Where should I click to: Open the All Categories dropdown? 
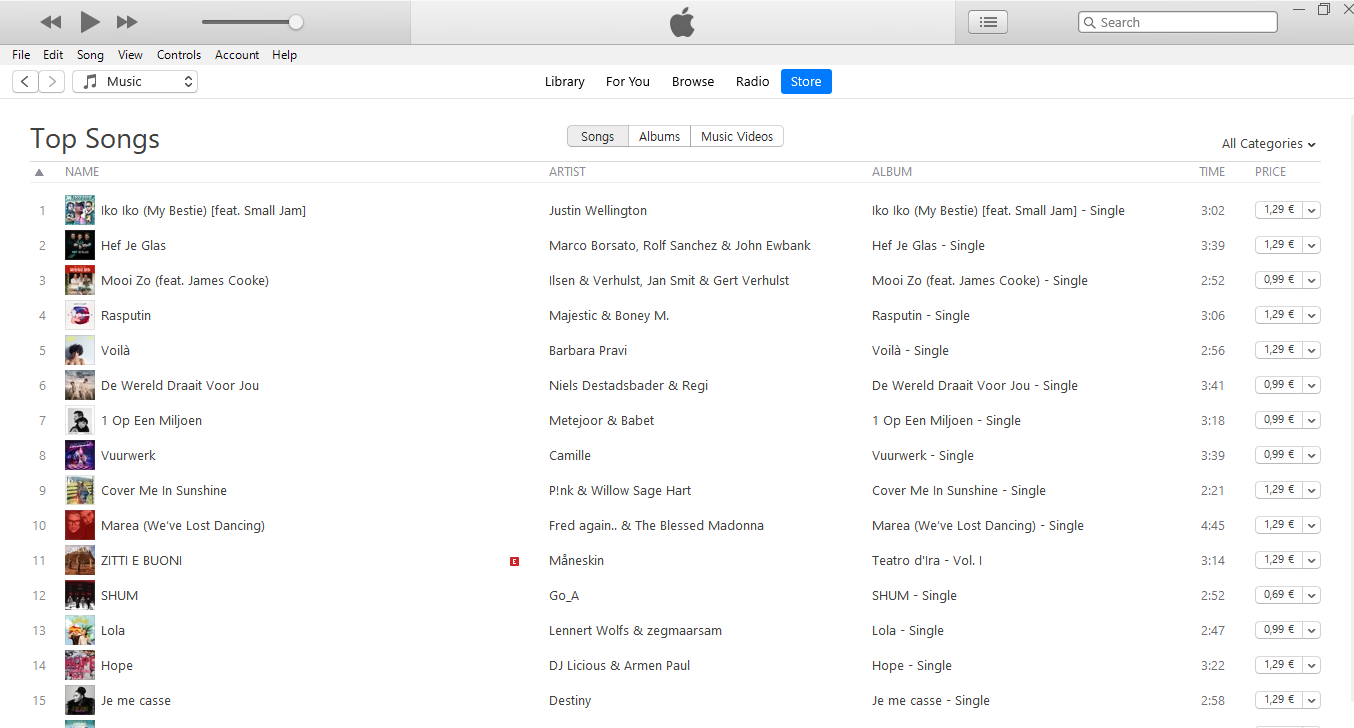pos(1267,143)
